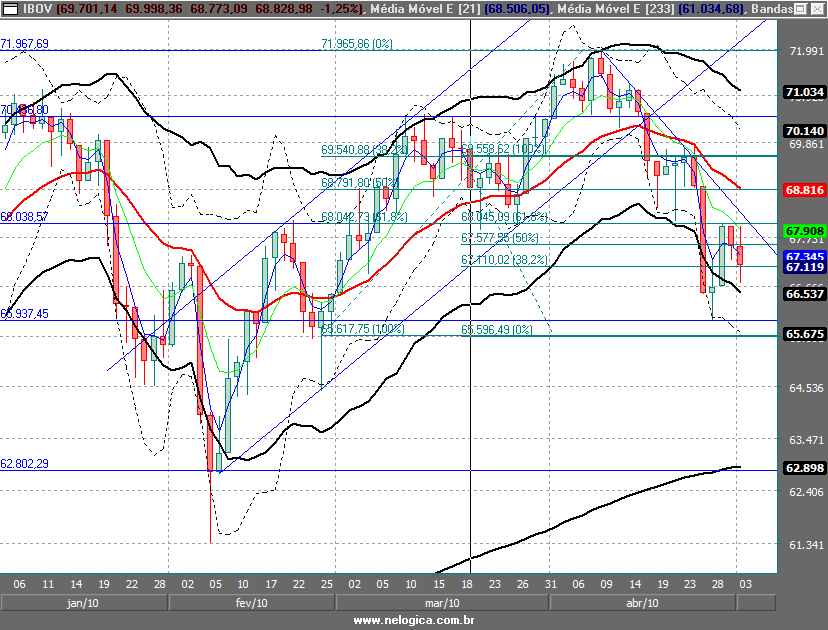
Task: Click the Bandas indicator label in title
Action: (772, 9)
